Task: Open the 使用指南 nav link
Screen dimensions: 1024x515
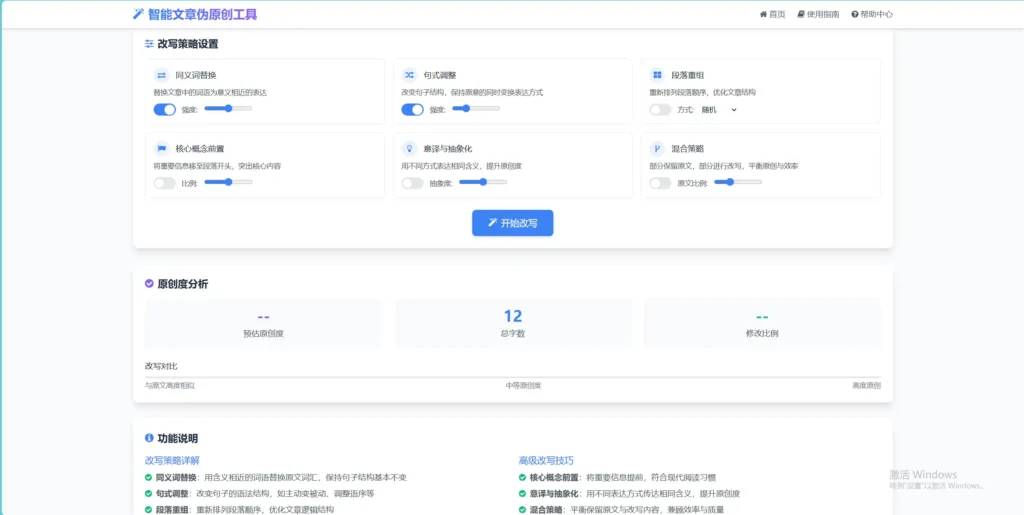Action: (818, 14)
